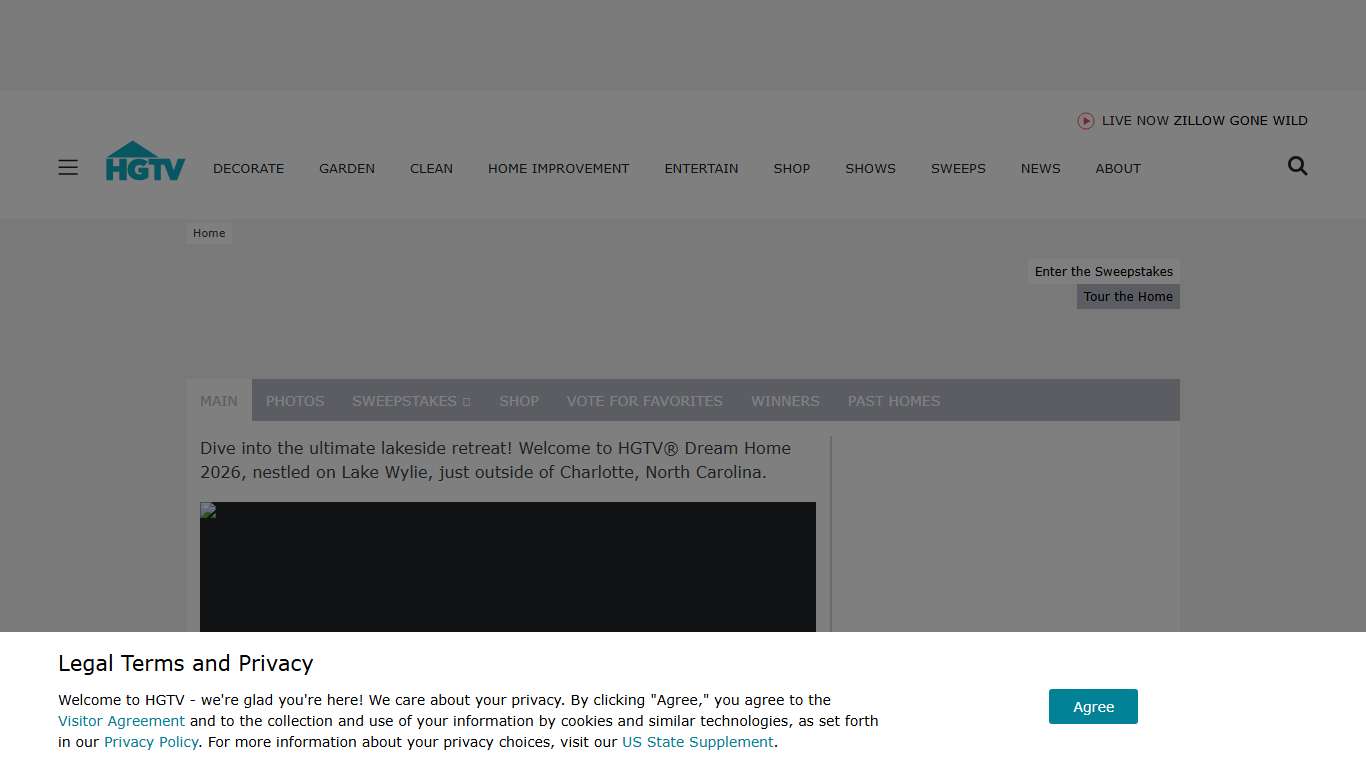1366x768 pixels.
Task: Switch to the Photos tab
Action: (295, 401)
